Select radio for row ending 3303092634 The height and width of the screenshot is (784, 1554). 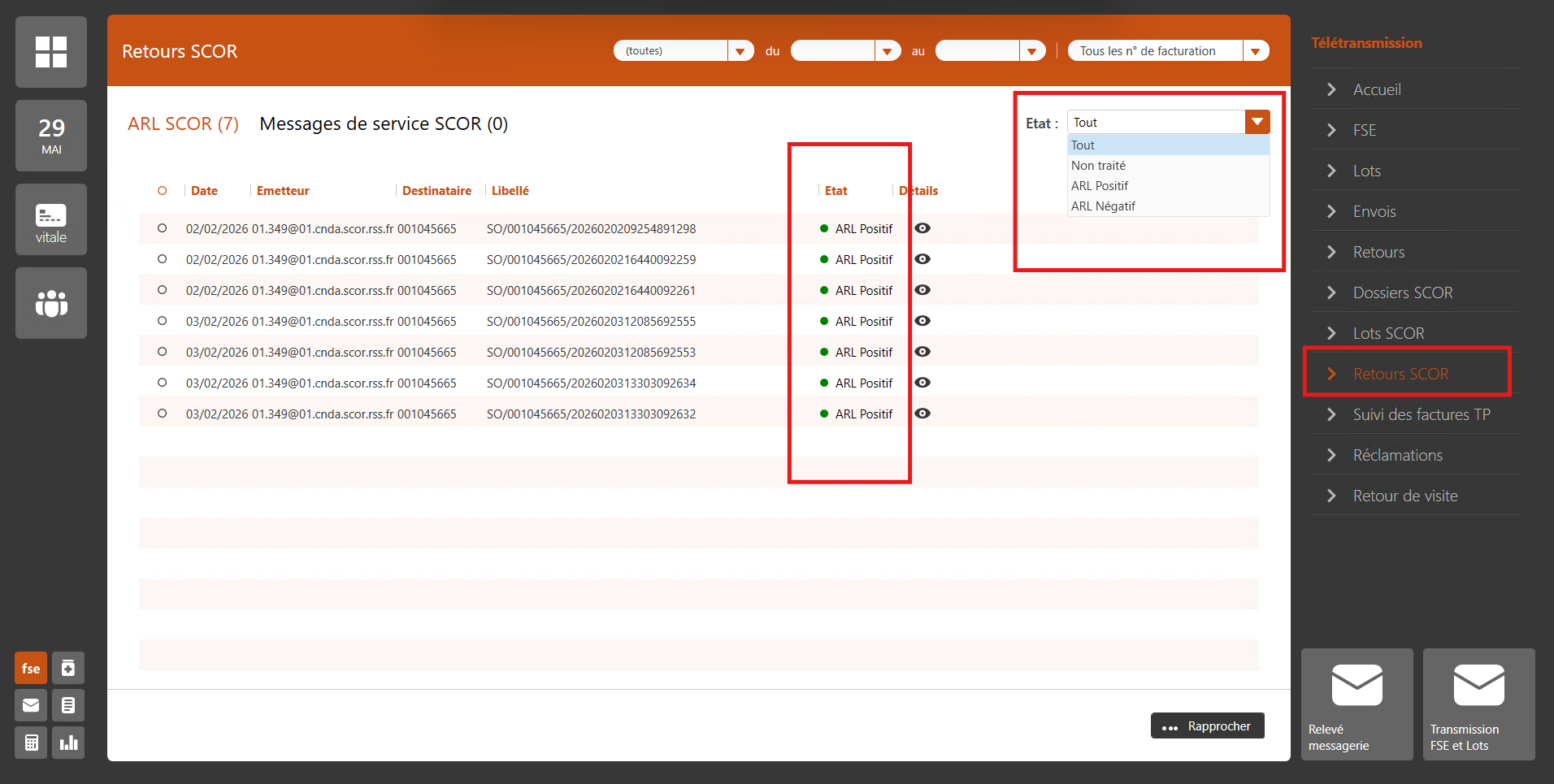[162, 383]
